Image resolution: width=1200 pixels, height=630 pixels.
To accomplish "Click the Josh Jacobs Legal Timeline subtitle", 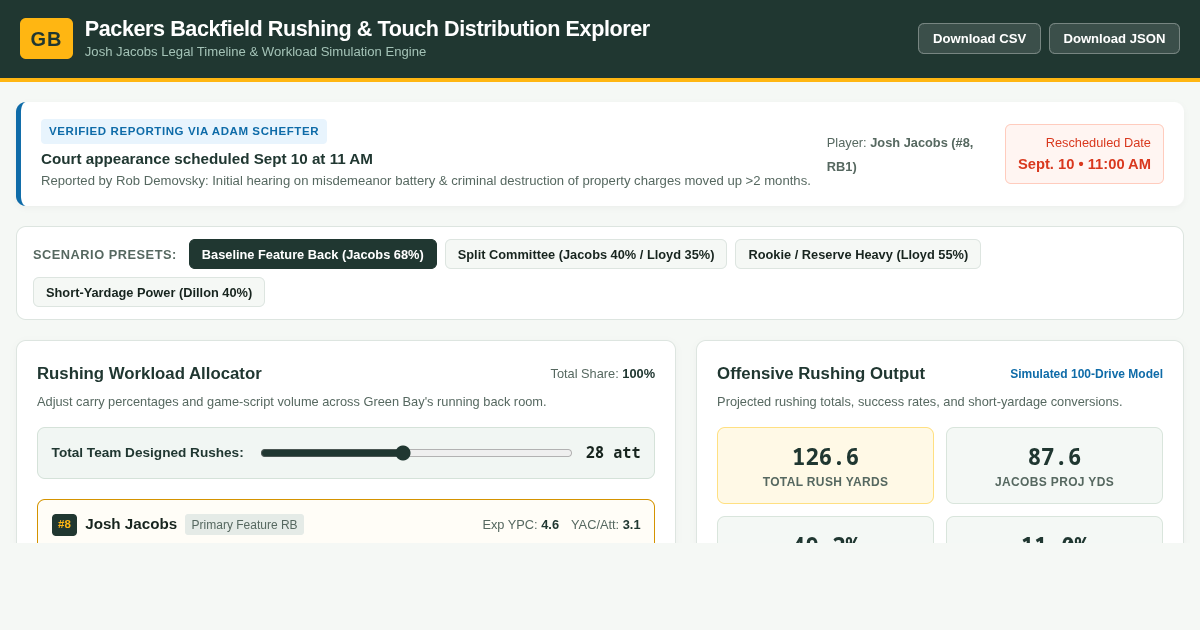I will click(x=255, y=52).
